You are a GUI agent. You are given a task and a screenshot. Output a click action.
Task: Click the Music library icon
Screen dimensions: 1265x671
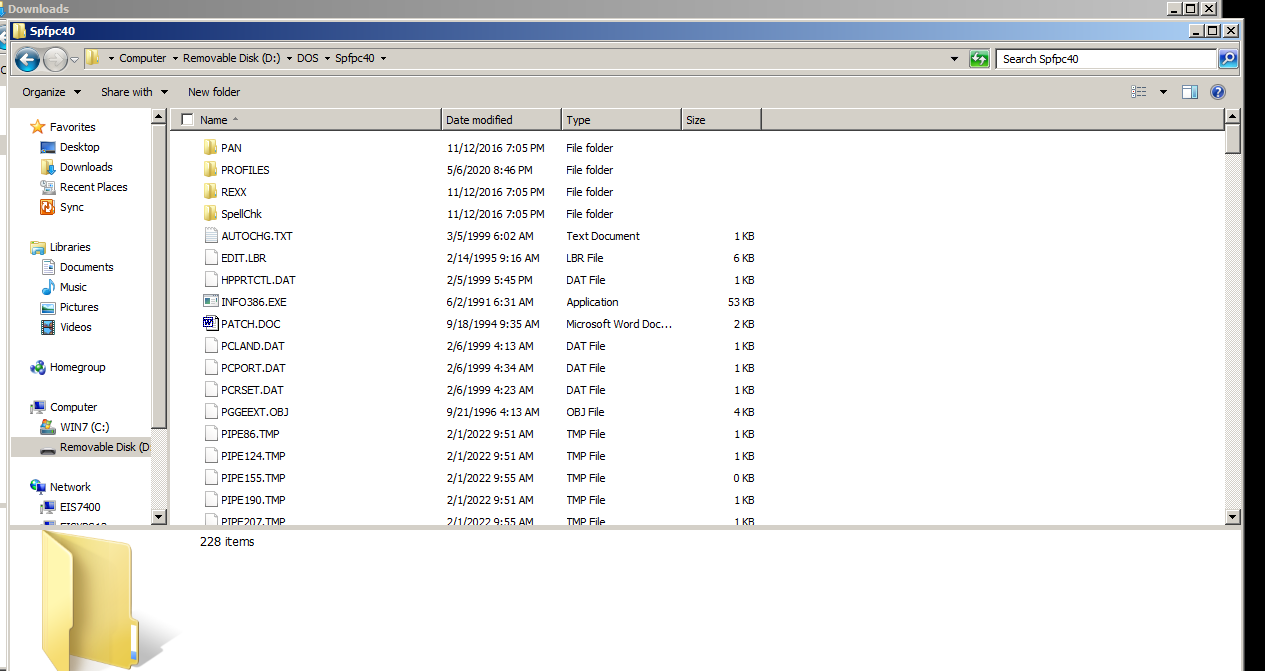click(48, 287)
